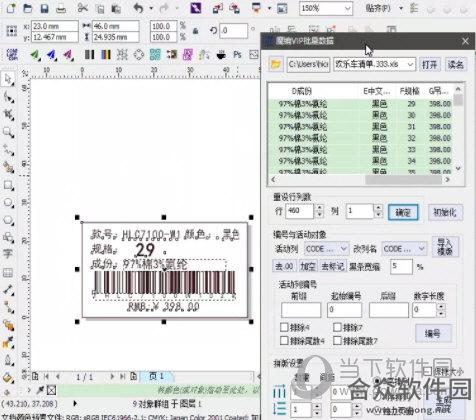
Task: Open the 贴齐 snap dropdown
Action: (x=401, y=8)
